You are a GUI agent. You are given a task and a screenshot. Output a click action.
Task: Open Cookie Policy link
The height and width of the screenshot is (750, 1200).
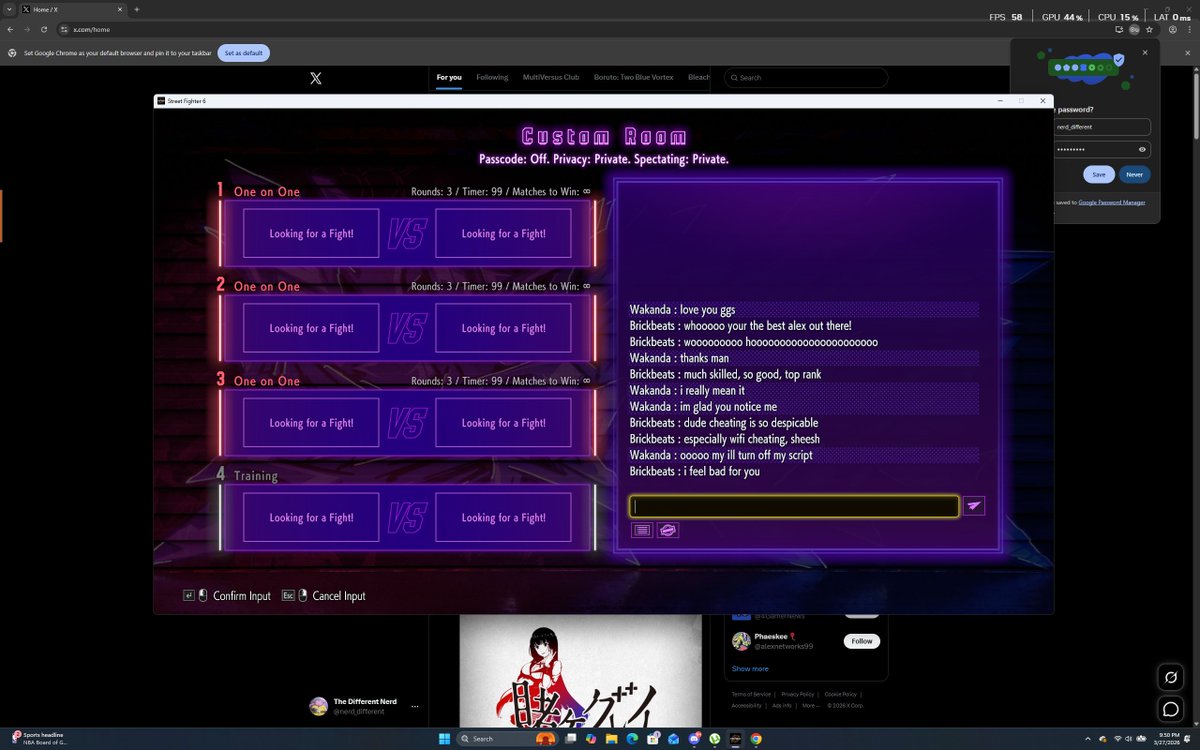coord(840,694)
